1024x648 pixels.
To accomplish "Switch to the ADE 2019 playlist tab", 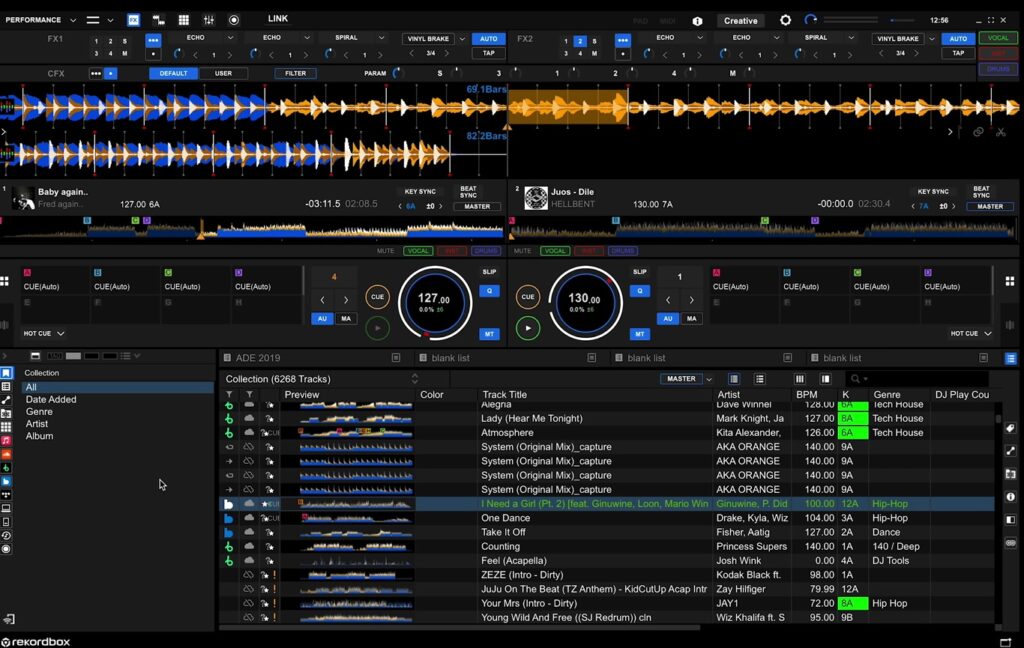I will (x=258, y=358).
